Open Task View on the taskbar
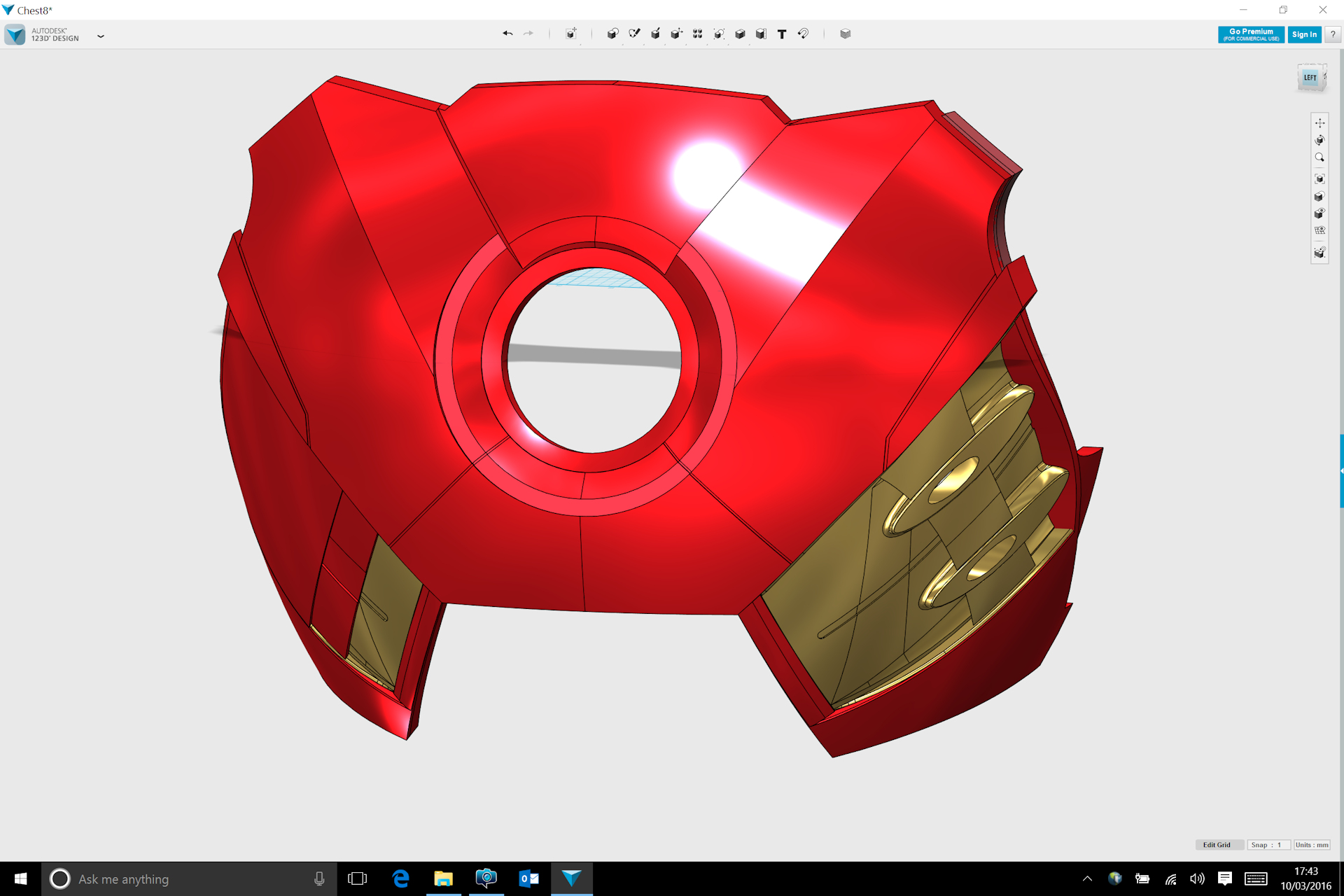The height and width of the screenshot is (896, 1344). [357, 878]
